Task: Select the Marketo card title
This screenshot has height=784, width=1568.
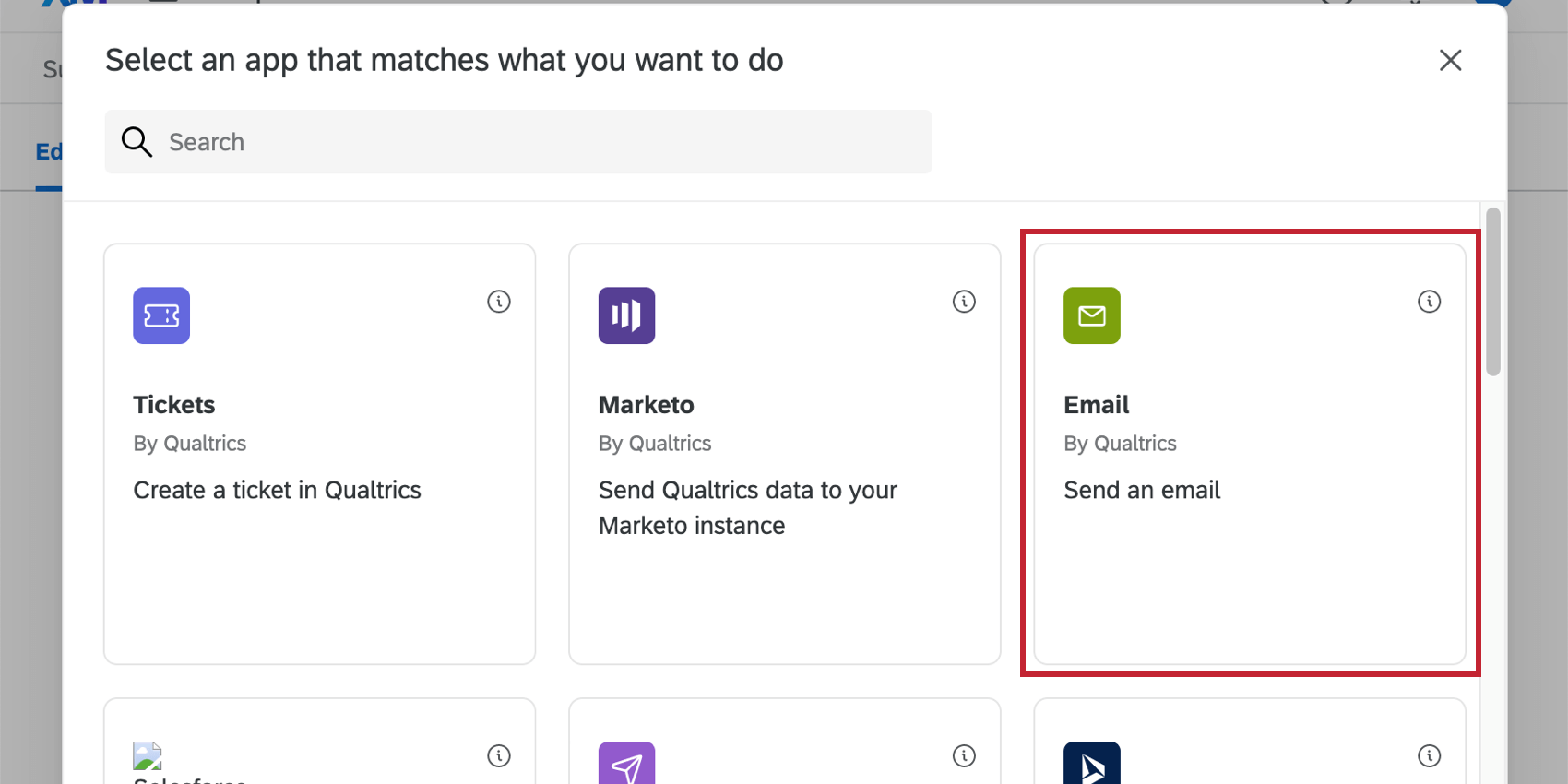Action: (646, 405)
